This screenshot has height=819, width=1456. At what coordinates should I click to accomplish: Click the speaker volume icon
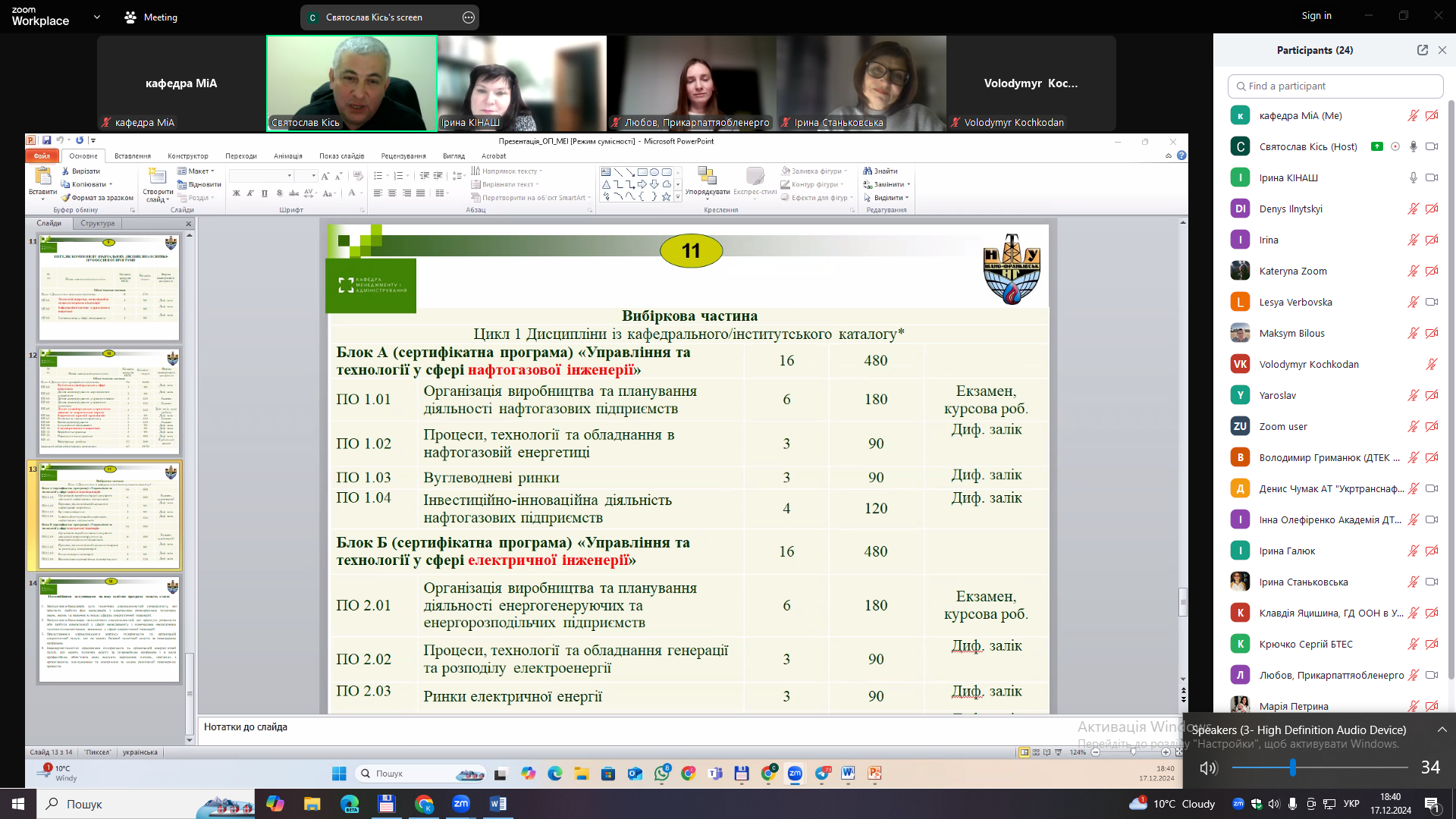(1208, 767)
